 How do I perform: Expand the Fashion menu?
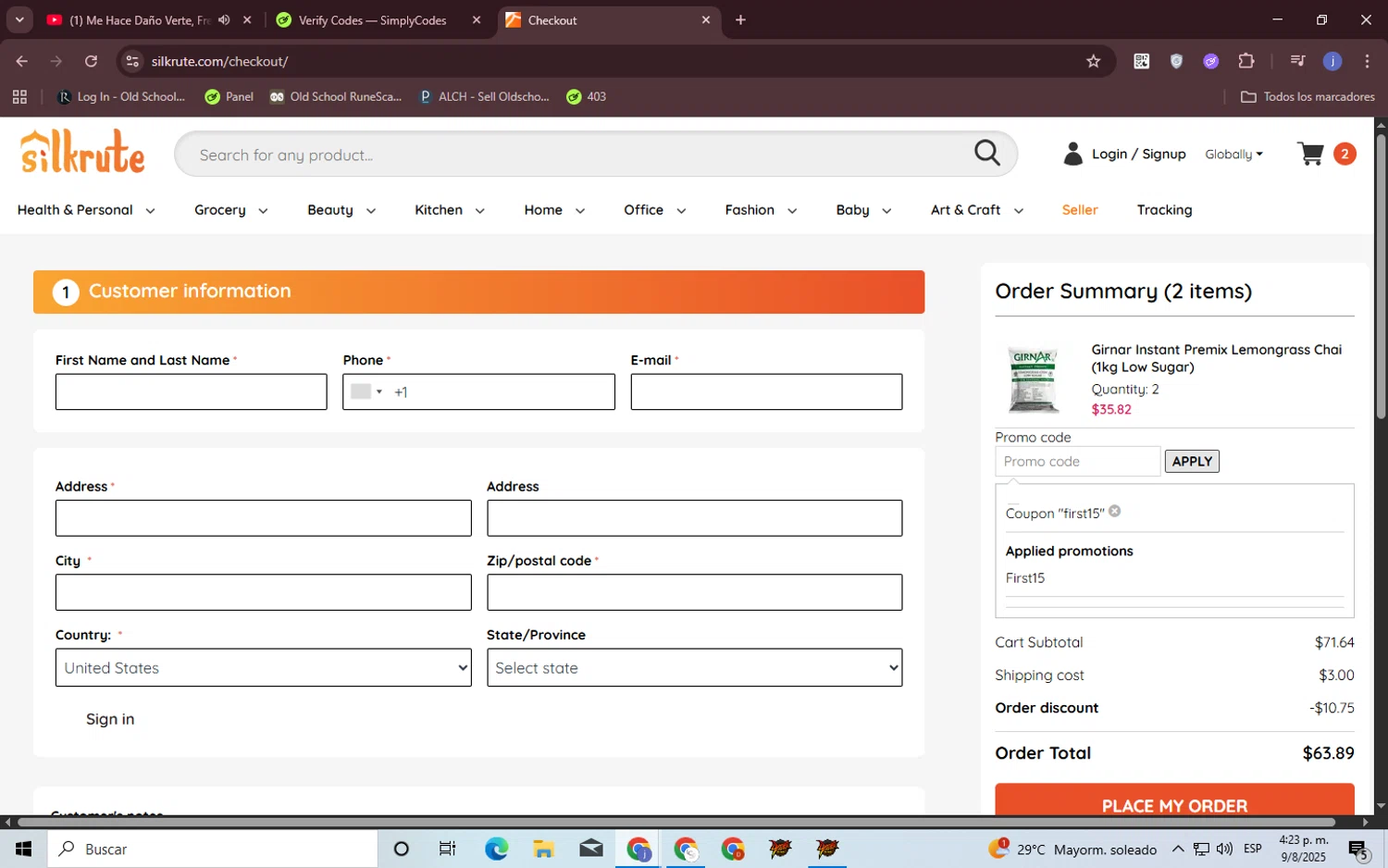tap(761, 210)
